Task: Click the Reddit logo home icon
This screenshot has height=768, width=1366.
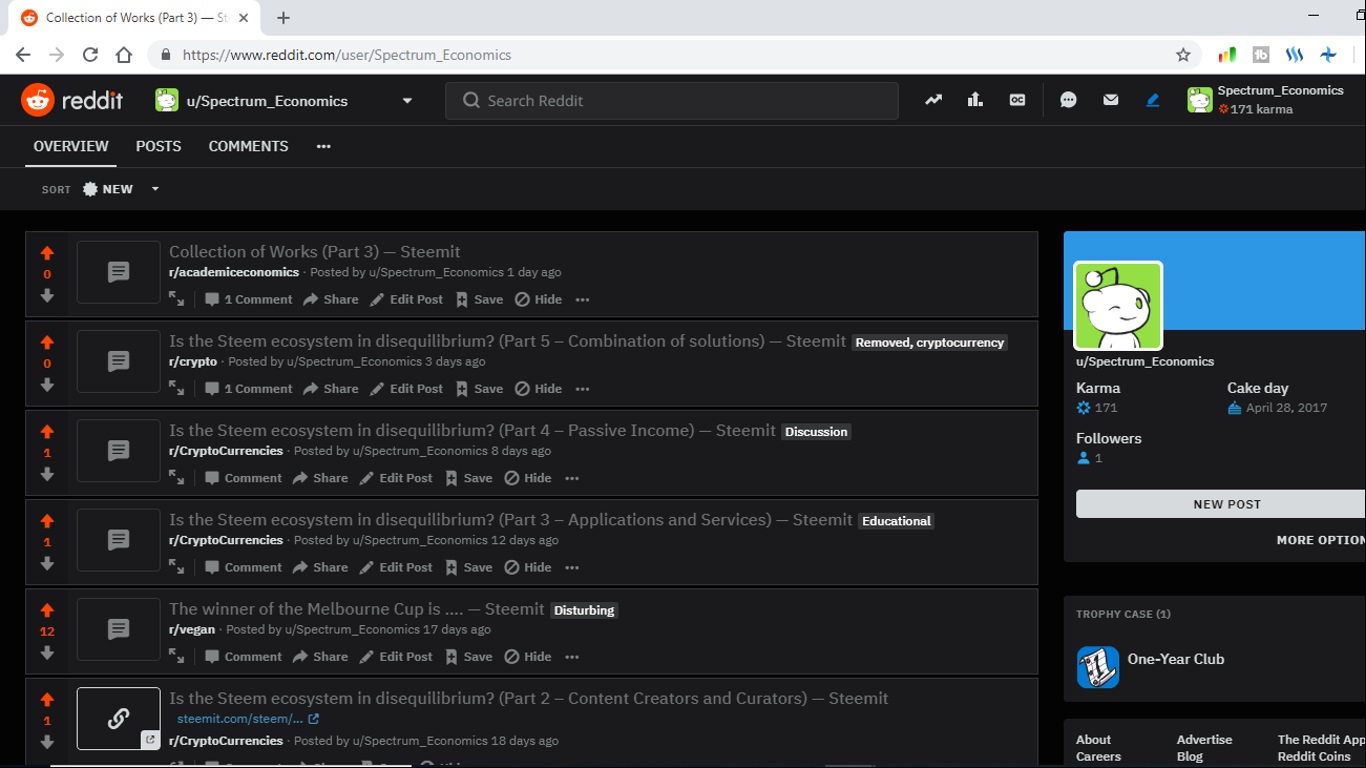Action: point(38,100)
